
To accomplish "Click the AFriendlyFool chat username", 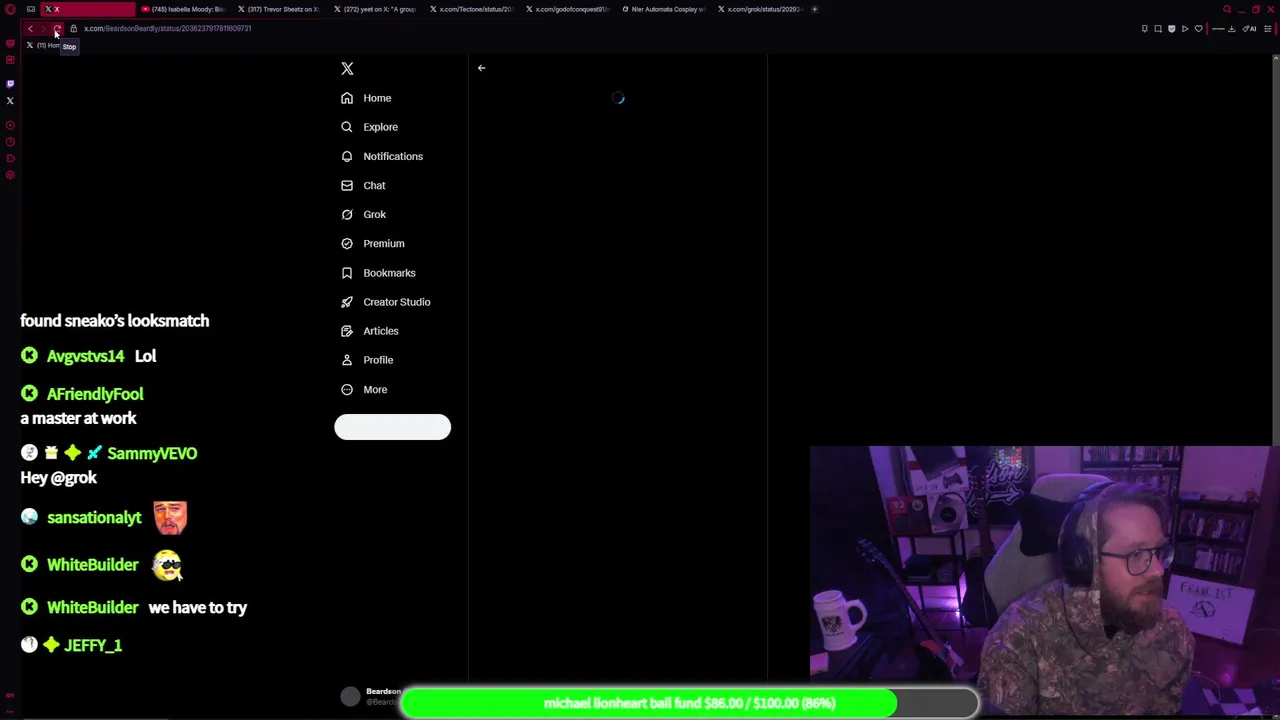I will [x=95, y=394].
